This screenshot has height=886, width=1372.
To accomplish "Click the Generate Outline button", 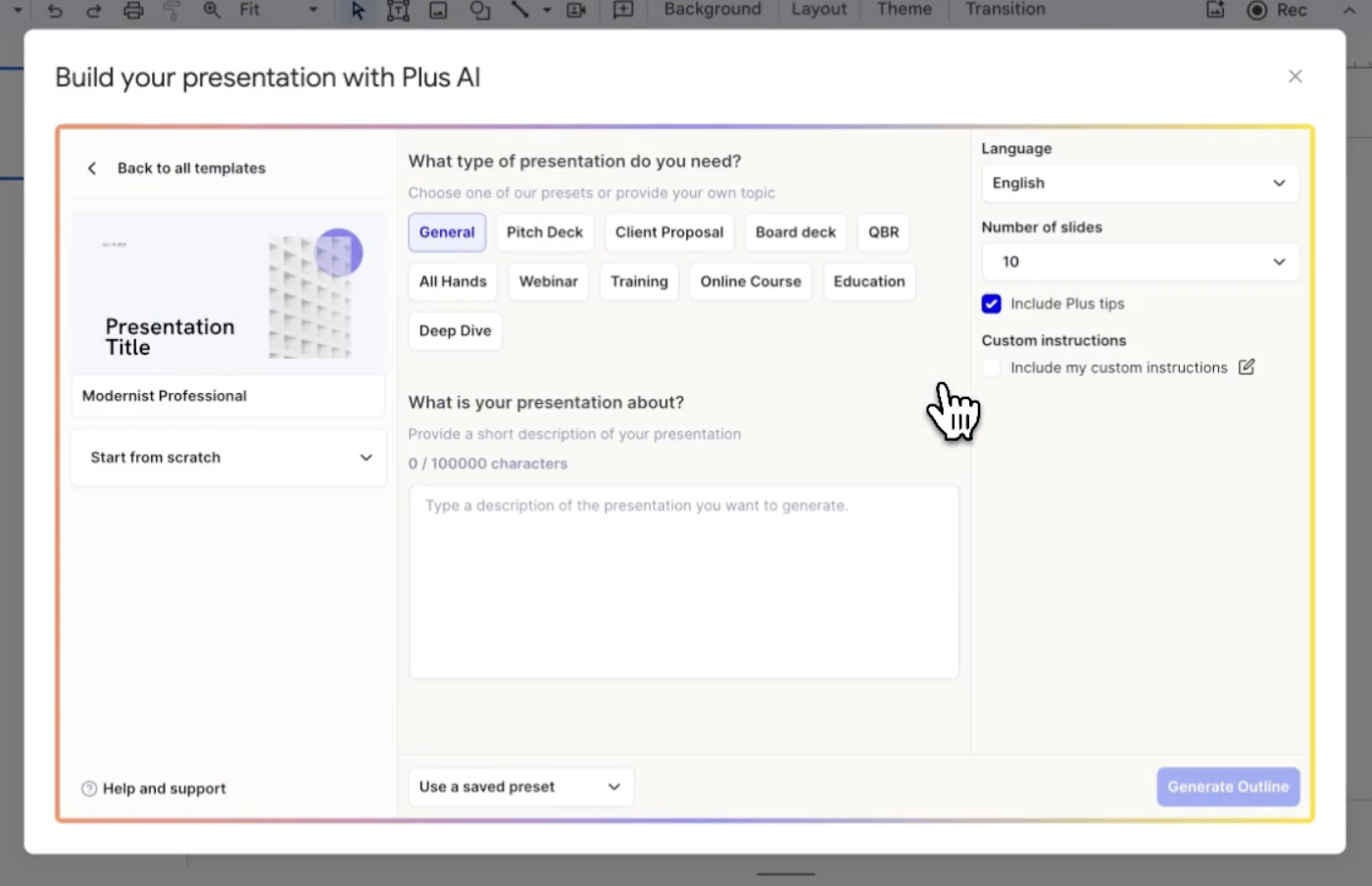I will pyautogui.click(x=1228, y=787).
